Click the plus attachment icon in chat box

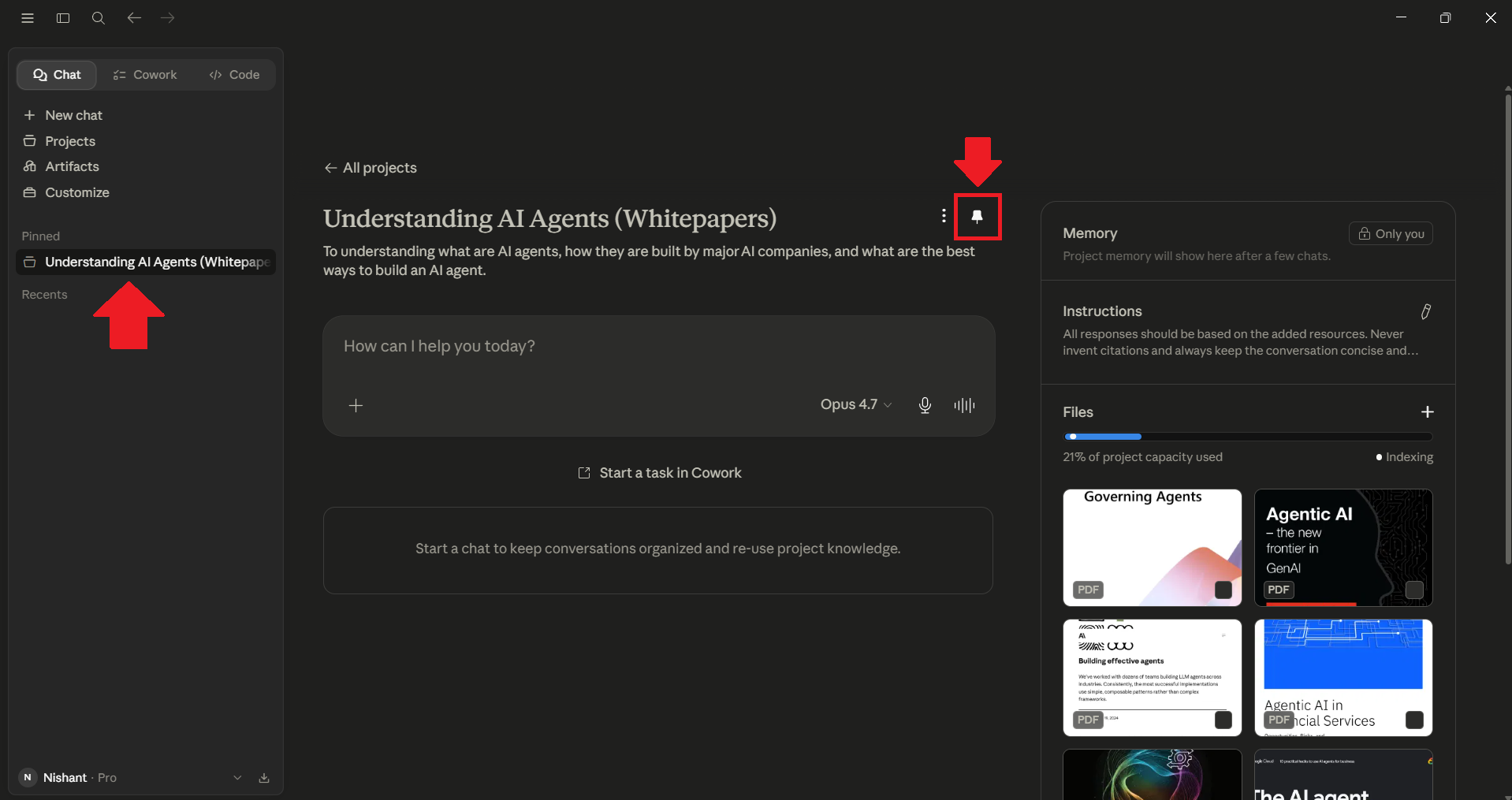tap(356, 405)
